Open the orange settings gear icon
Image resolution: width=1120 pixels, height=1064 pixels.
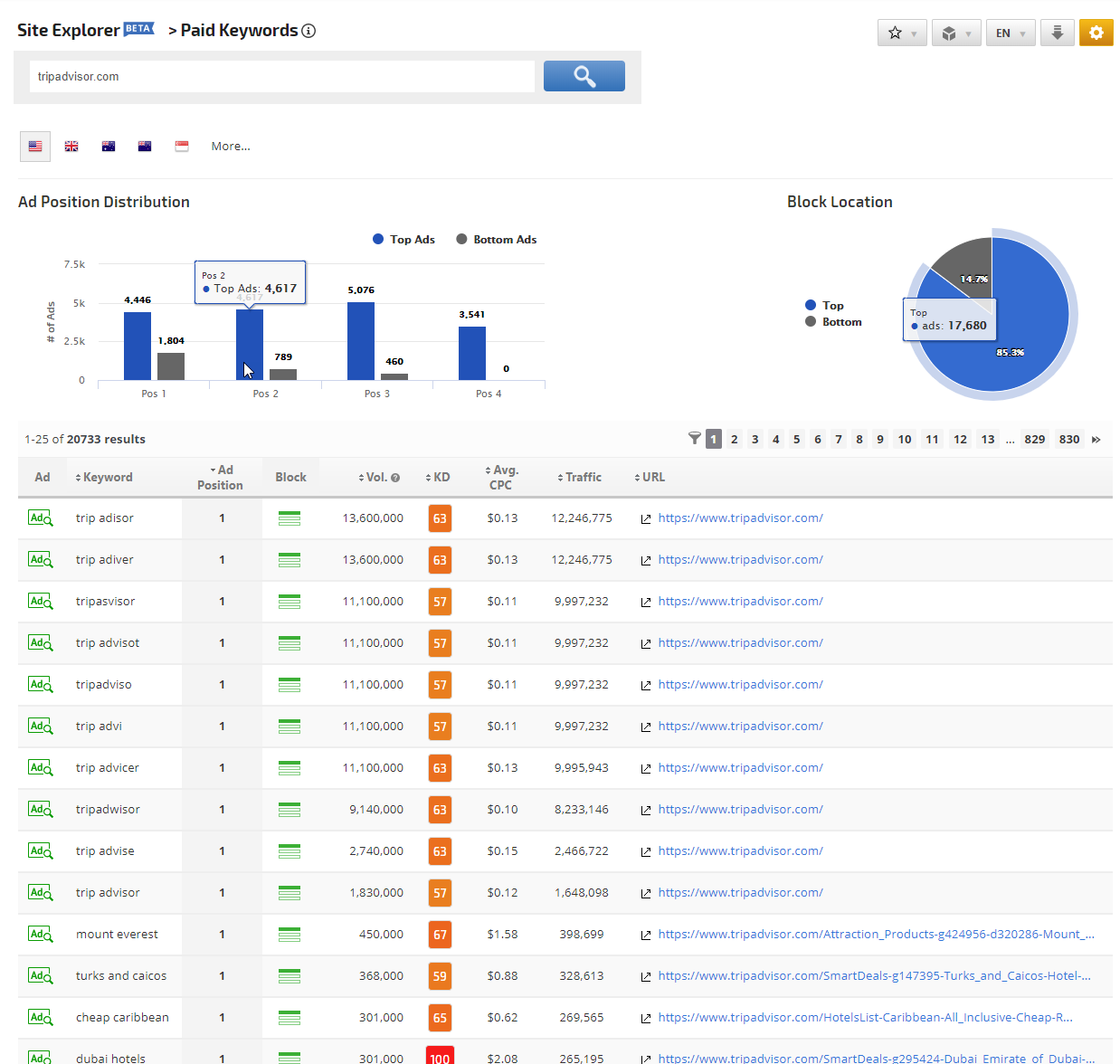pyautogui.click(x=1096, y=33)
